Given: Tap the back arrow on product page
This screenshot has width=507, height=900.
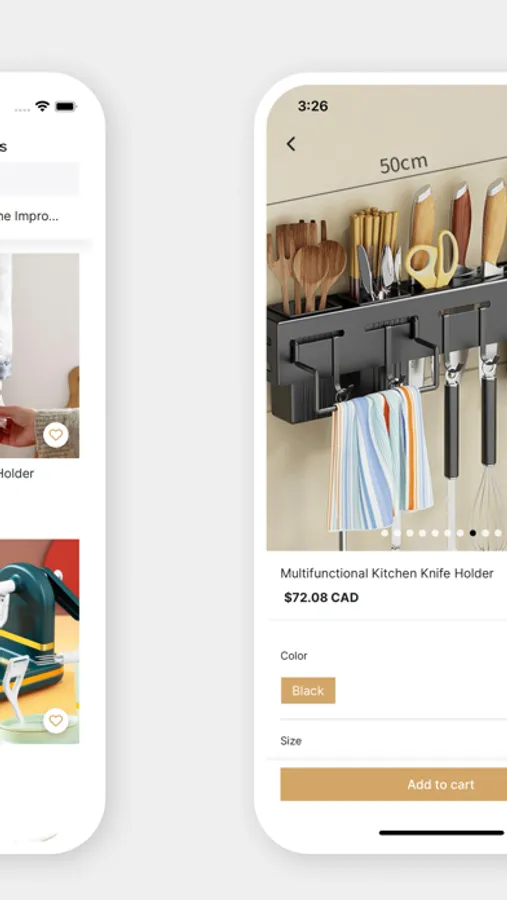Looking at the screenshot, I should pos(291,144).
